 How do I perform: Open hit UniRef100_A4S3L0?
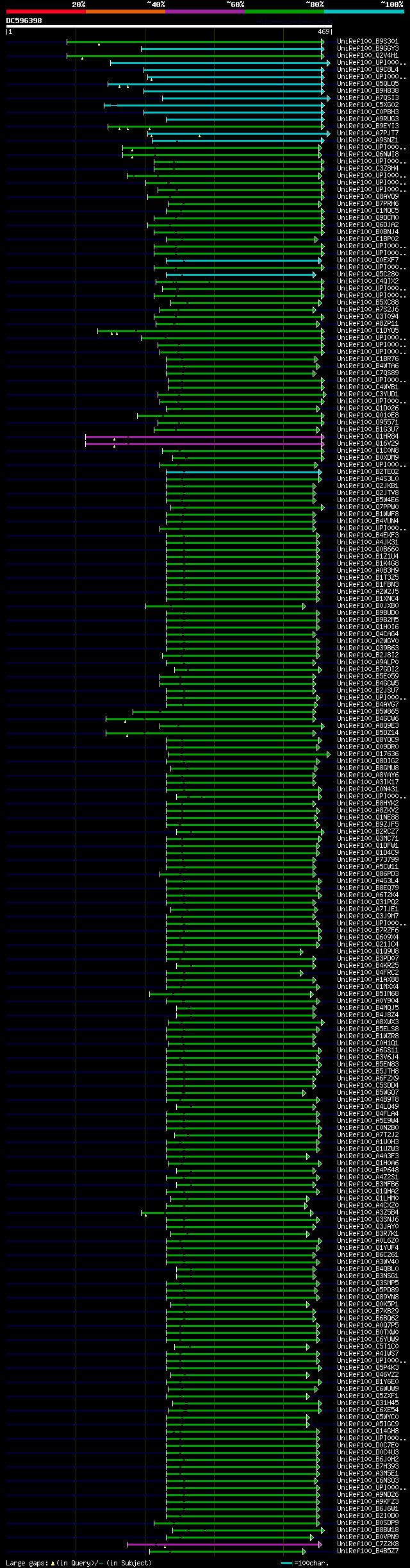(368, 479)
